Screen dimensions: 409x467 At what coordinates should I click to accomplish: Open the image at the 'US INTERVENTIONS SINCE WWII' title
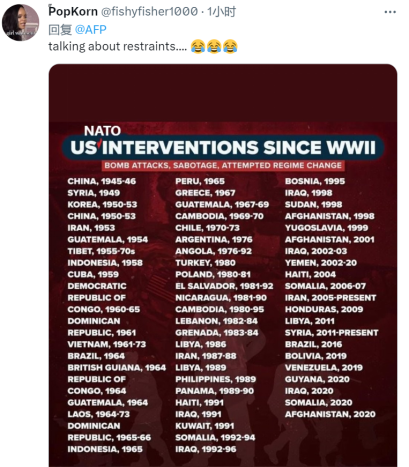point(223,148)
